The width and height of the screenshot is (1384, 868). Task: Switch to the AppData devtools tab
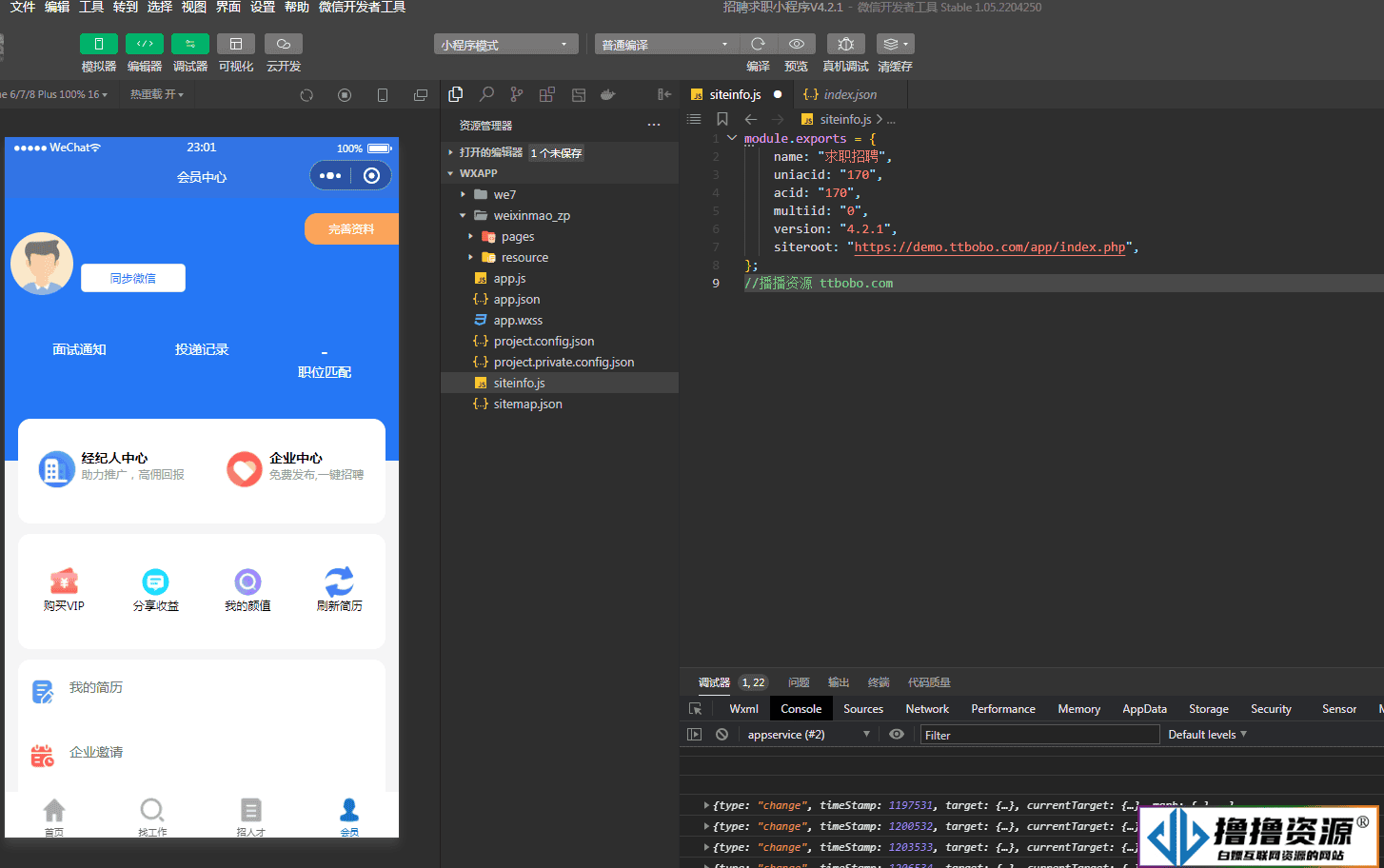click(x=1144, y=709)
